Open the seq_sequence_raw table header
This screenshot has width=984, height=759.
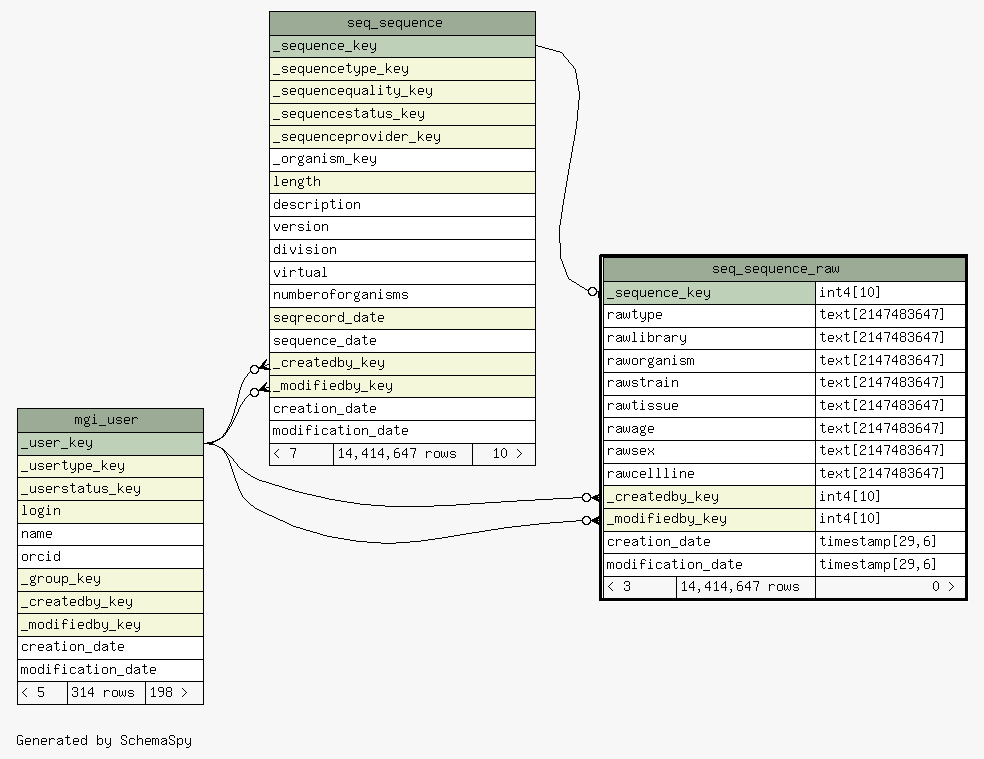[784, 269]
